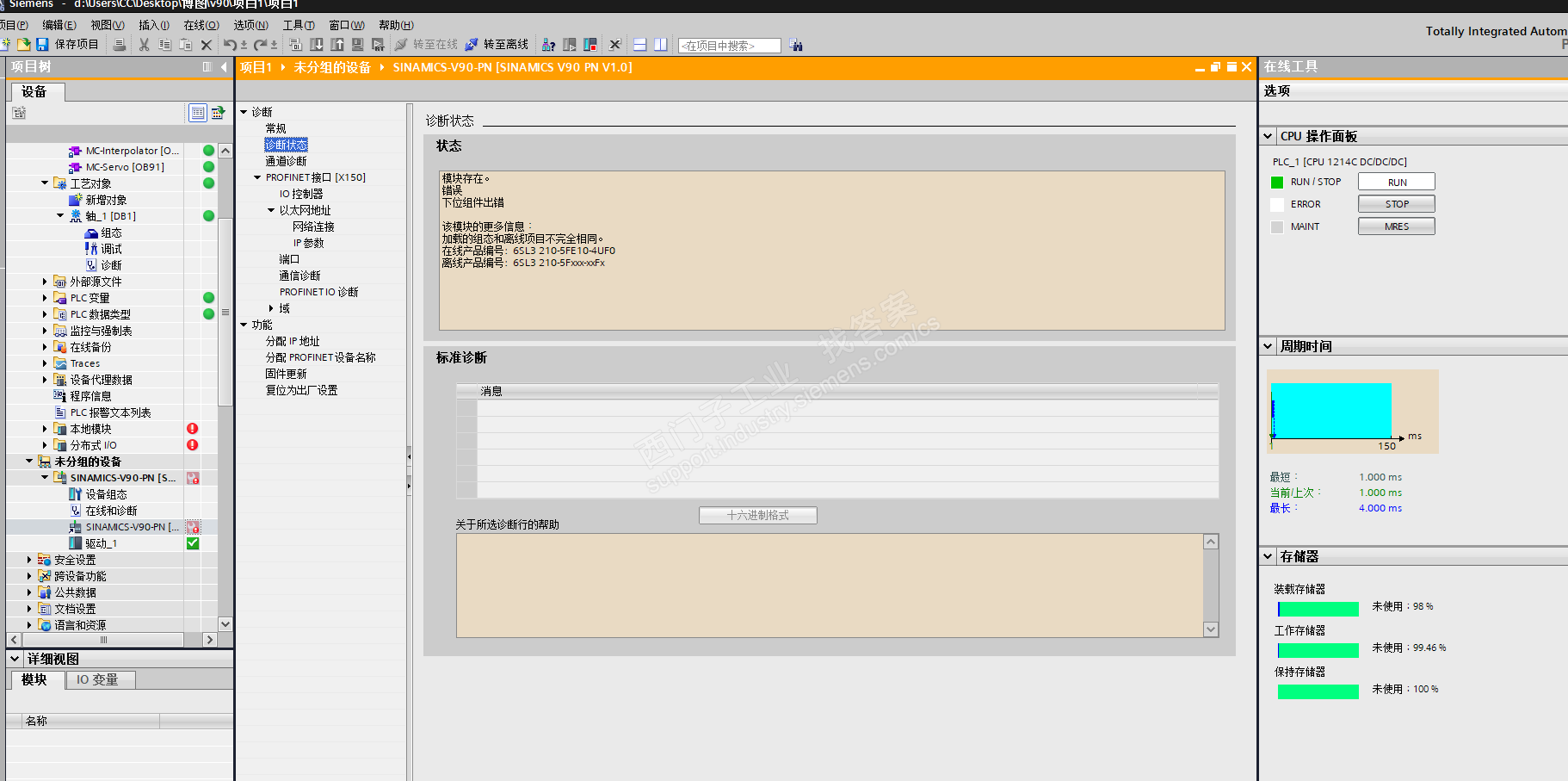Collapse the 诊断 section in the navigation tree
1568x781 pixels.
click(244, 112)
